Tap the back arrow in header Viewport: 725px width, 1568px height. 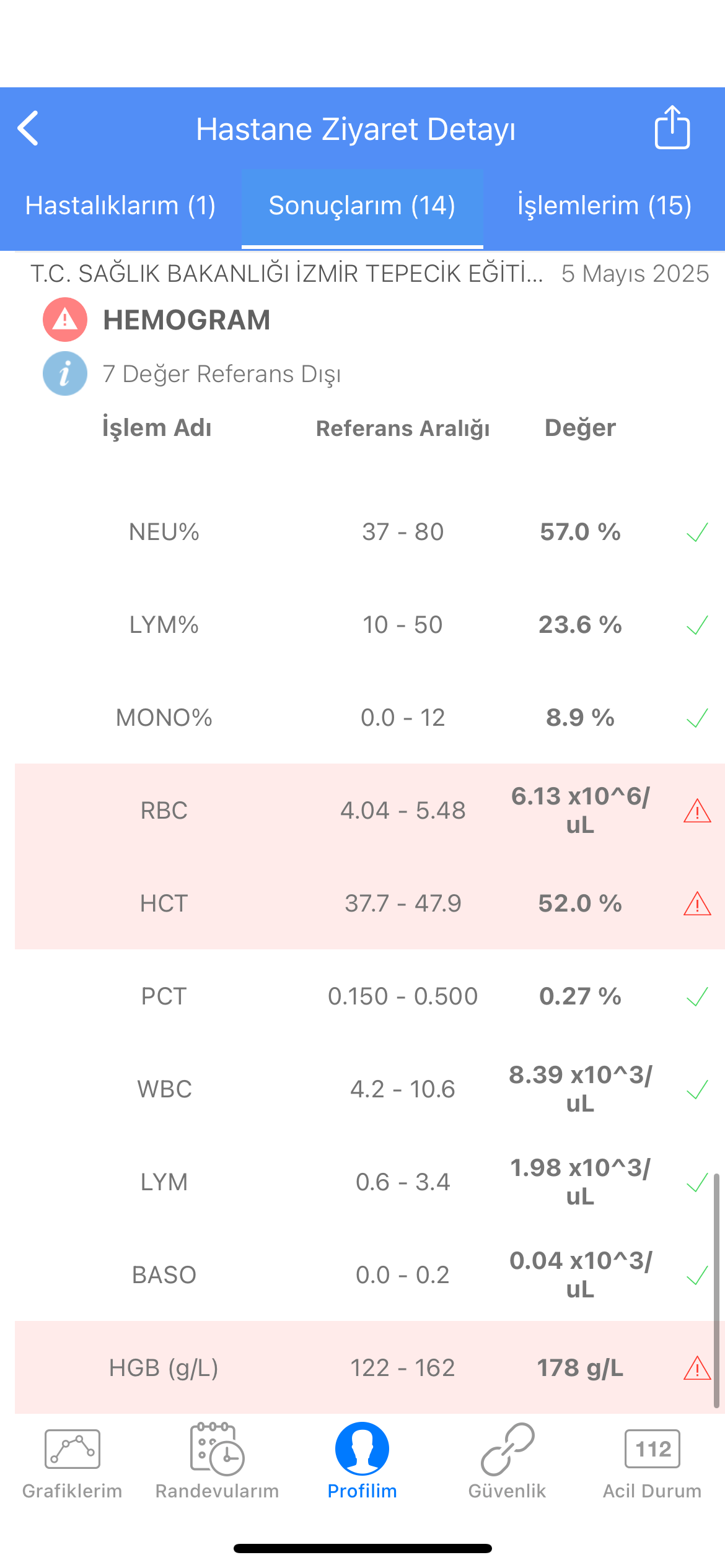tap(28, 128)
